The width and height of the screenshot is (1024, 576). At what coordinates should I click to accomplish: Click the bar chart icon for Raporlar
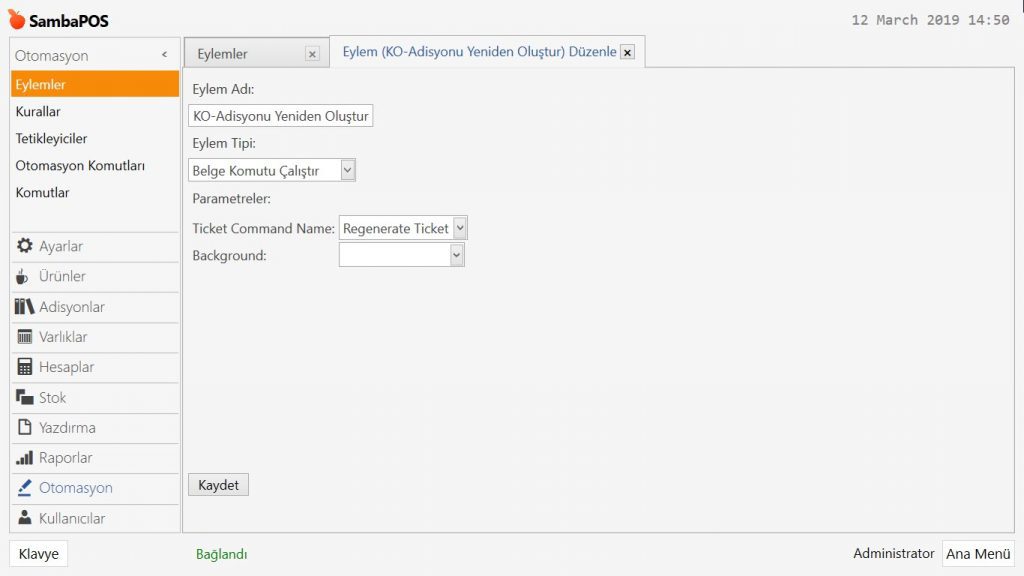(x=25, y=458)
